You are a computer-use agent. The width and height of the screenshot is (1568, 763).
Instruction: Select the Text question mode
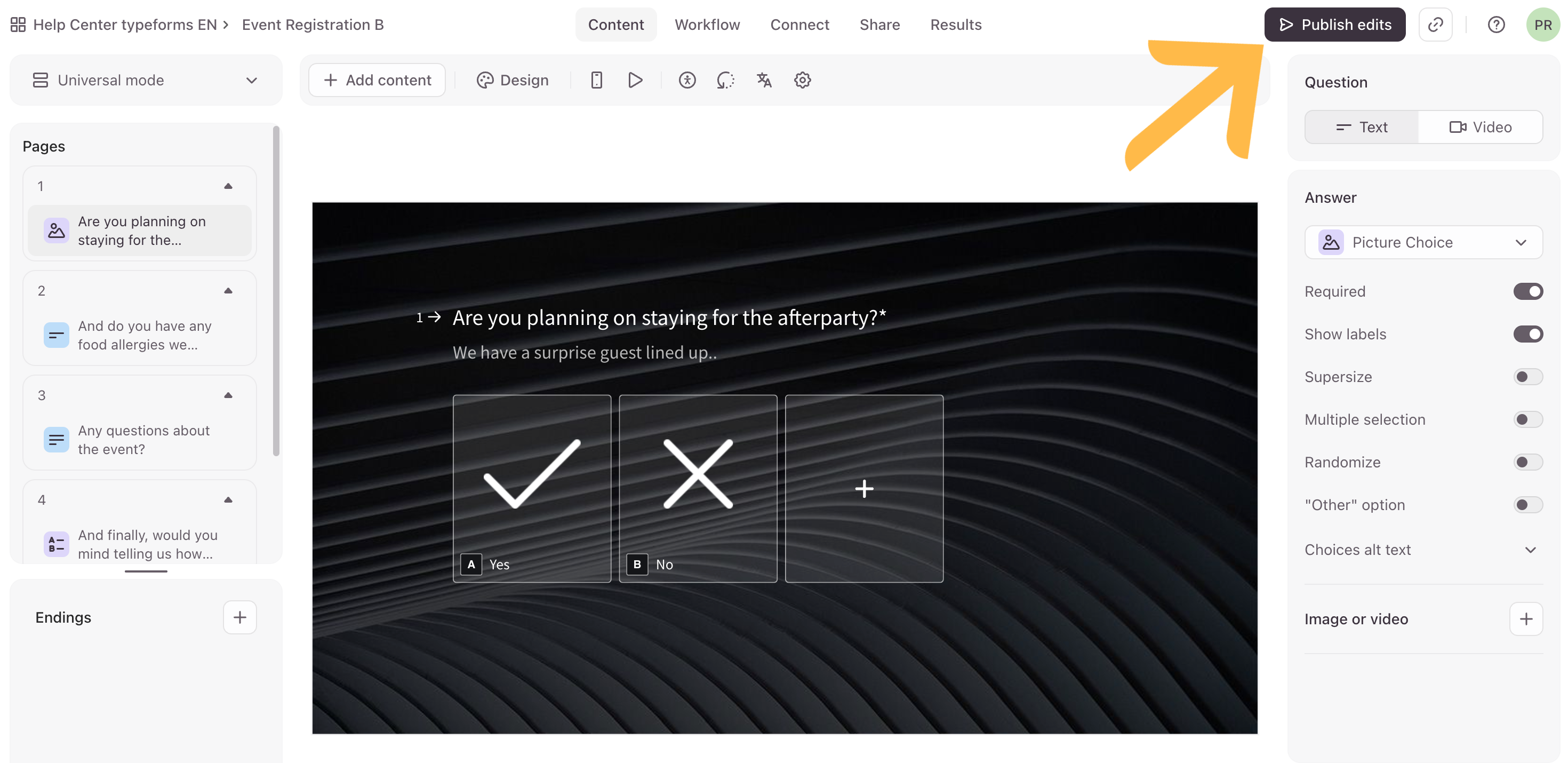tap(1362, 128)
